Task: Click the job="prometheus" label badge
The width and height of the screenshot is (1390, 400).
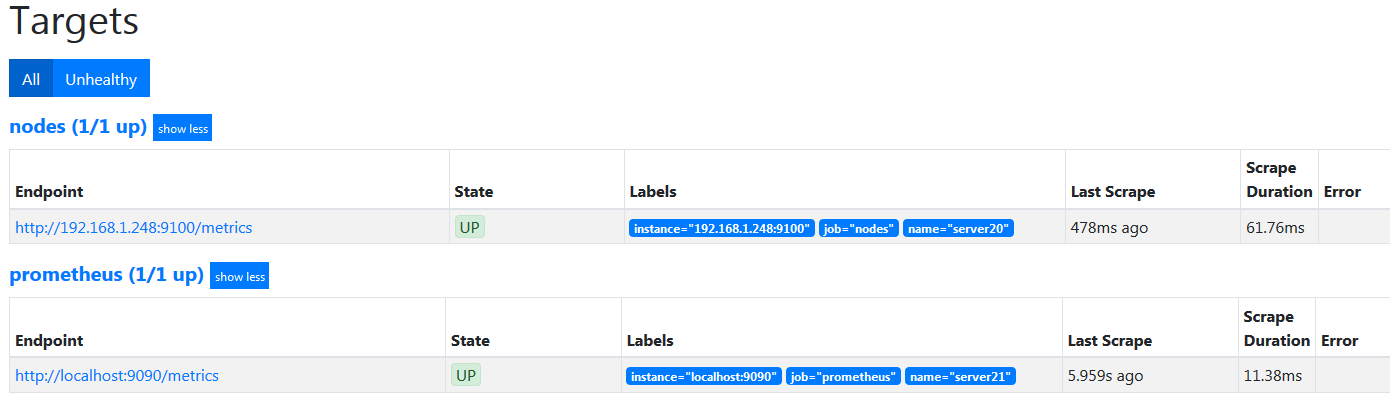Action: coord(843,376)
